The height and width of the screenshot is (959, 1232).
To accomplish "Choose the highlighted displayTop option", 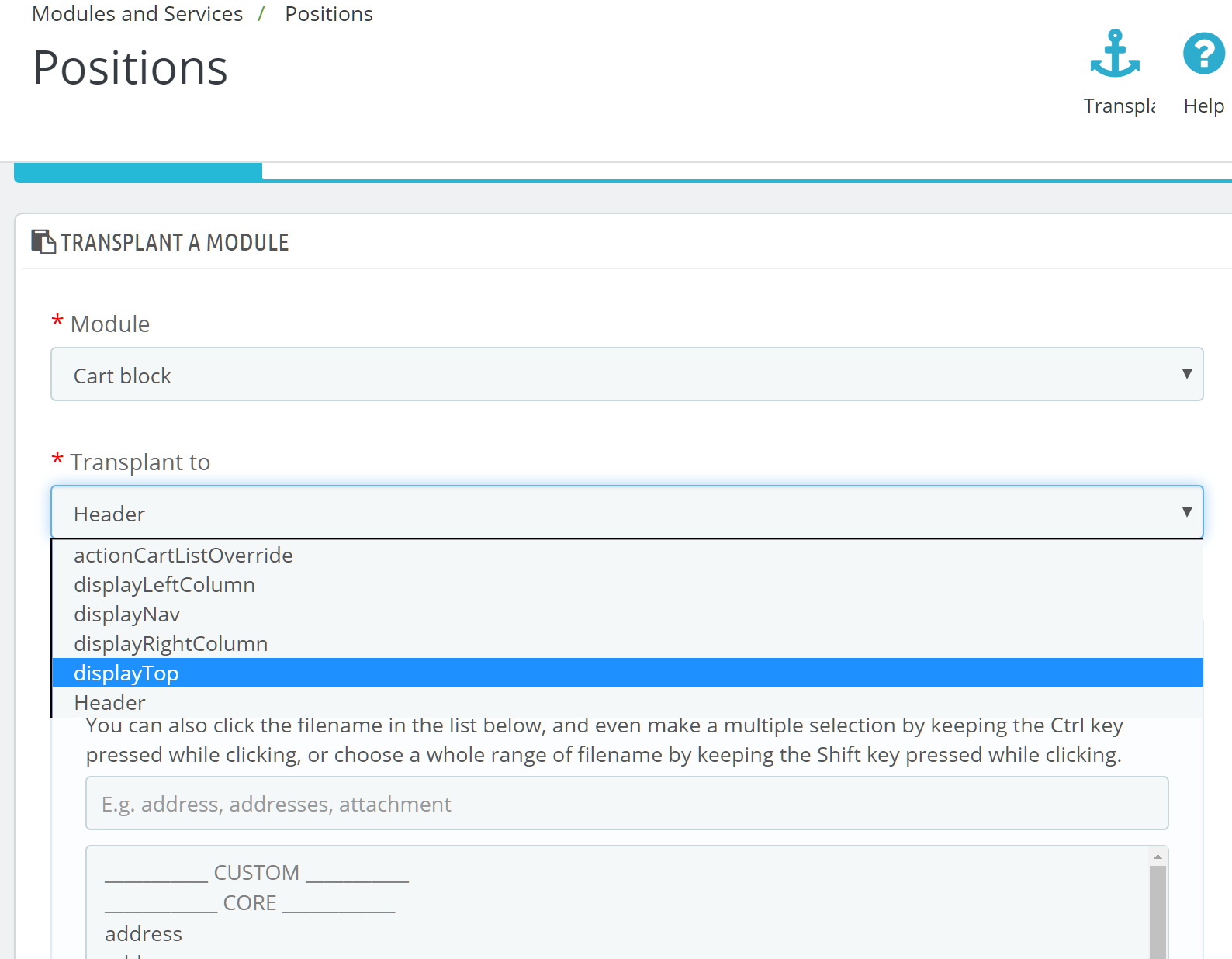I will pyautogui.click(x=627, y=673).
